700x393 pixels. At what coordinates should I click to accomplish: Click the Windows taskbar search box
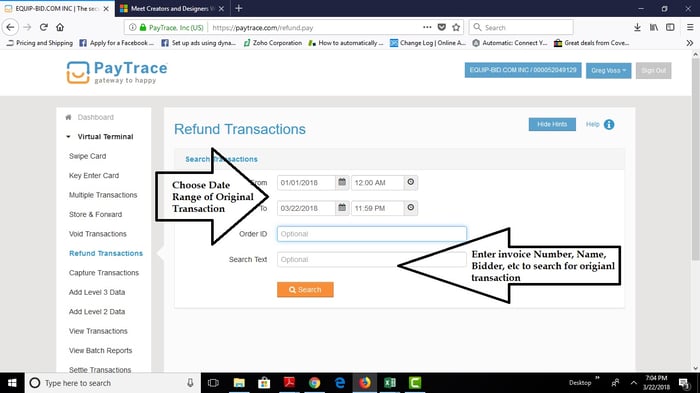click(x=112, y=383)
